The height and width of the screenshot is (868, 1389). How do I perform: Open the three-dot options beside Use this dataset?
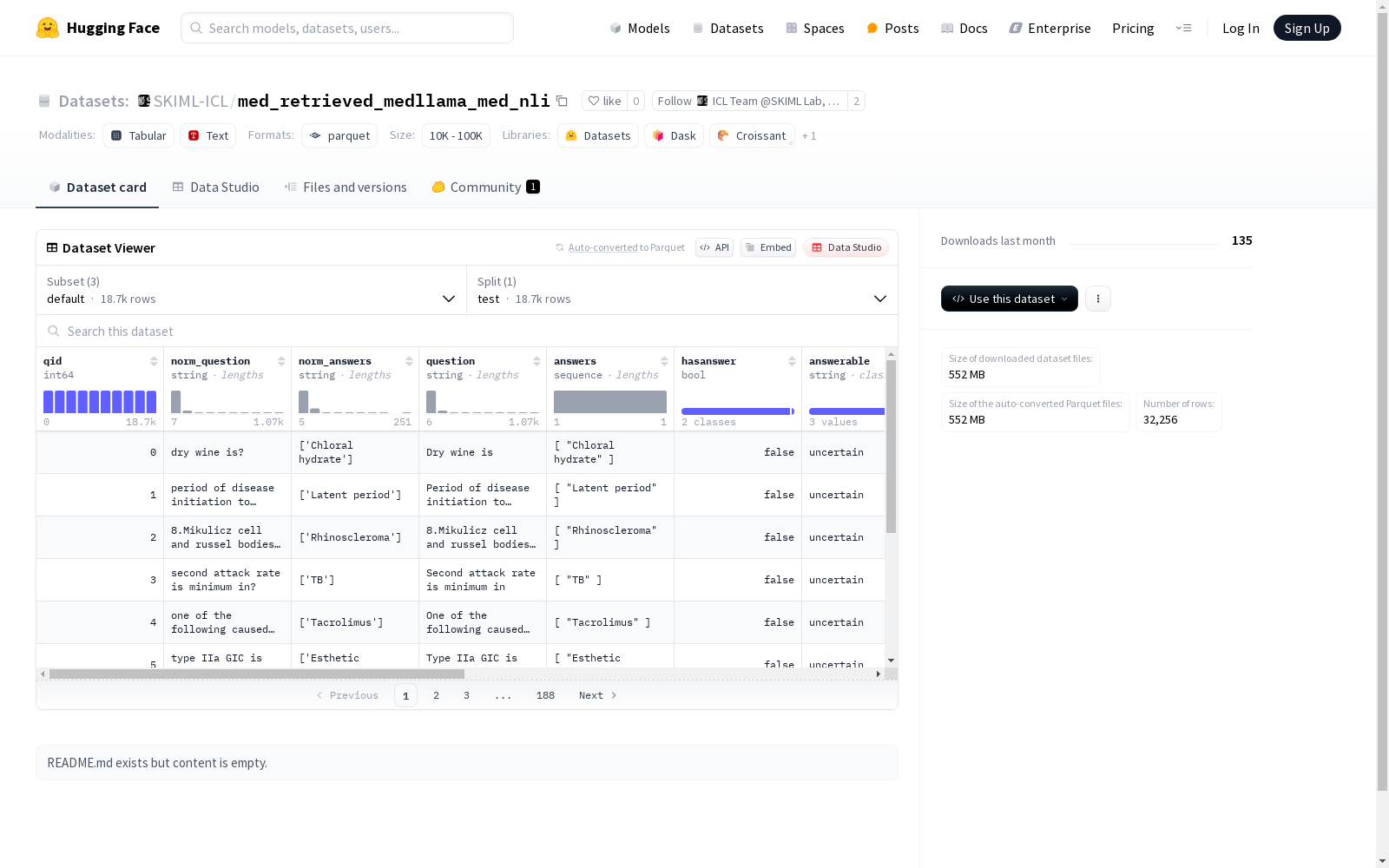1098,299
